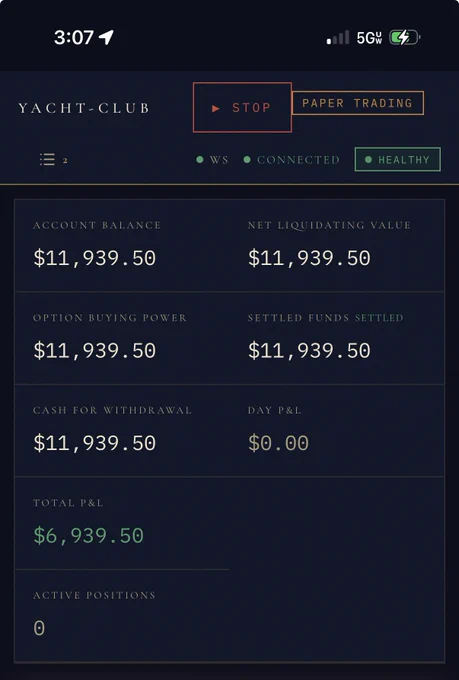Tap the YACHT-CLUB title
Image resolution: width=459 pixels, height=680 pixels.
[84, 108]
